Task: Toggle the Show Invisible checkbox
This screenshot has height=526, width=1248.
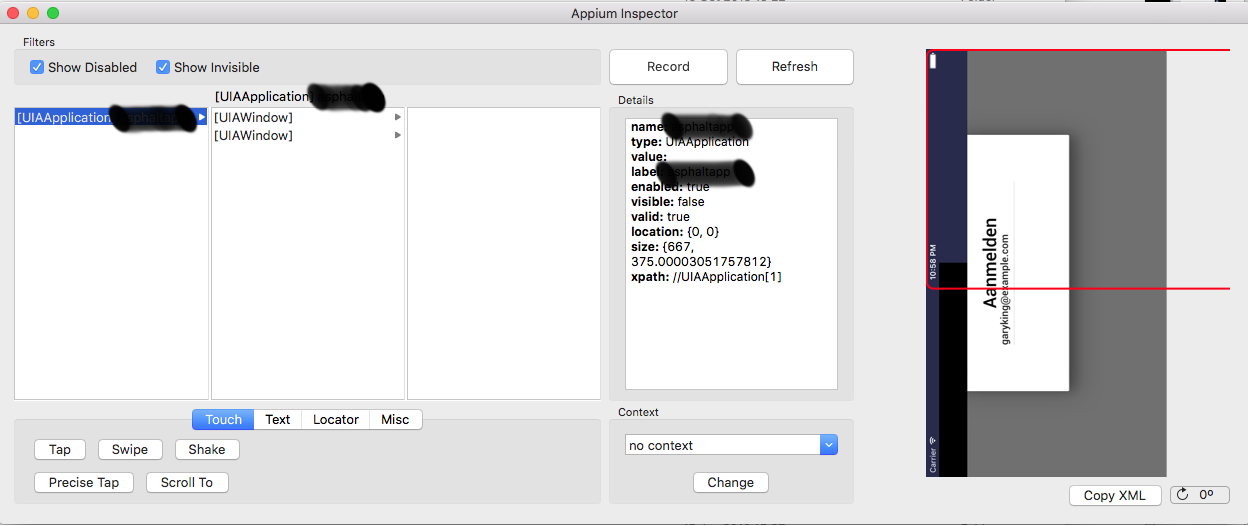Action: click(163, 67)
